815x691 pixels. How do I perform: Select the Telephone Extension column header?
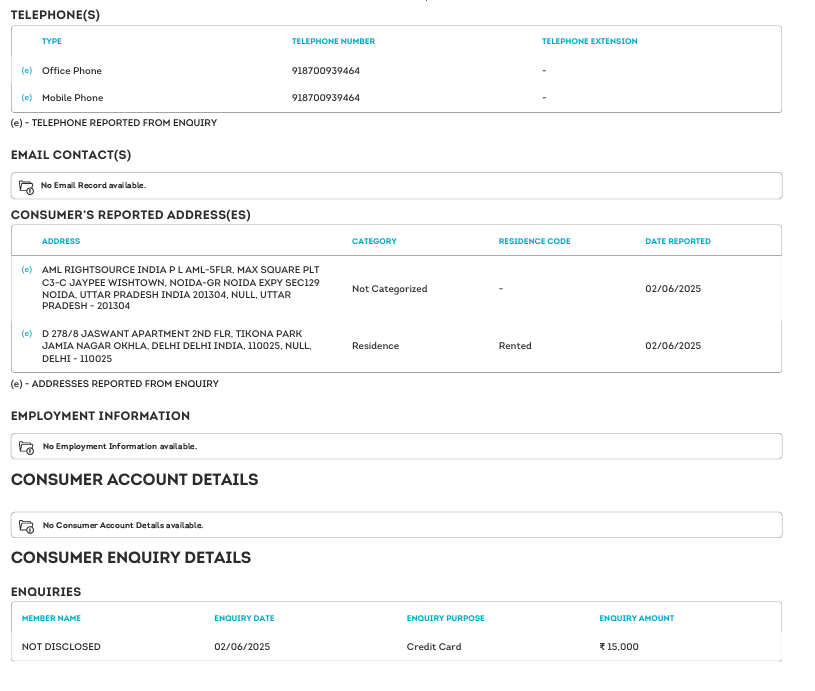click(x=589, y=42)
